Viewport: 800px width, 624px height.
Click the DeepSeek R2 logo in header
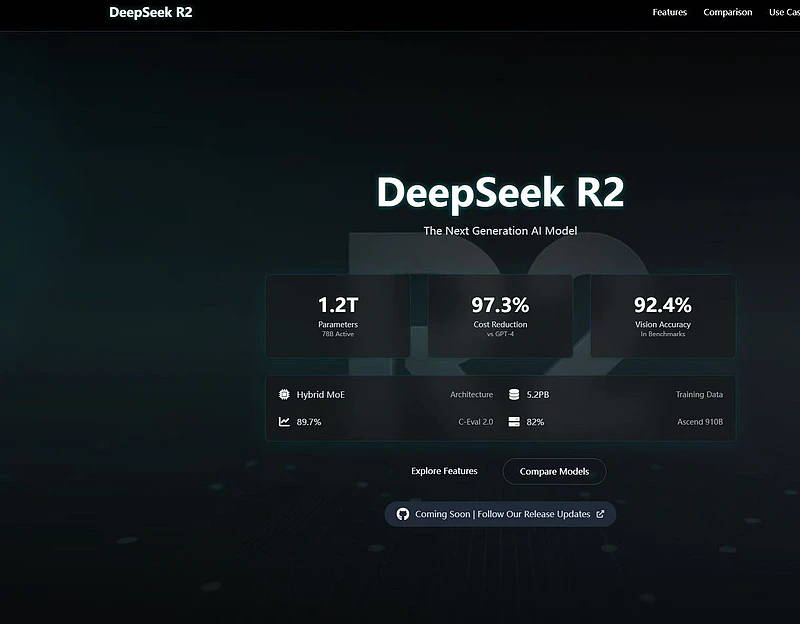click(151, 12)
